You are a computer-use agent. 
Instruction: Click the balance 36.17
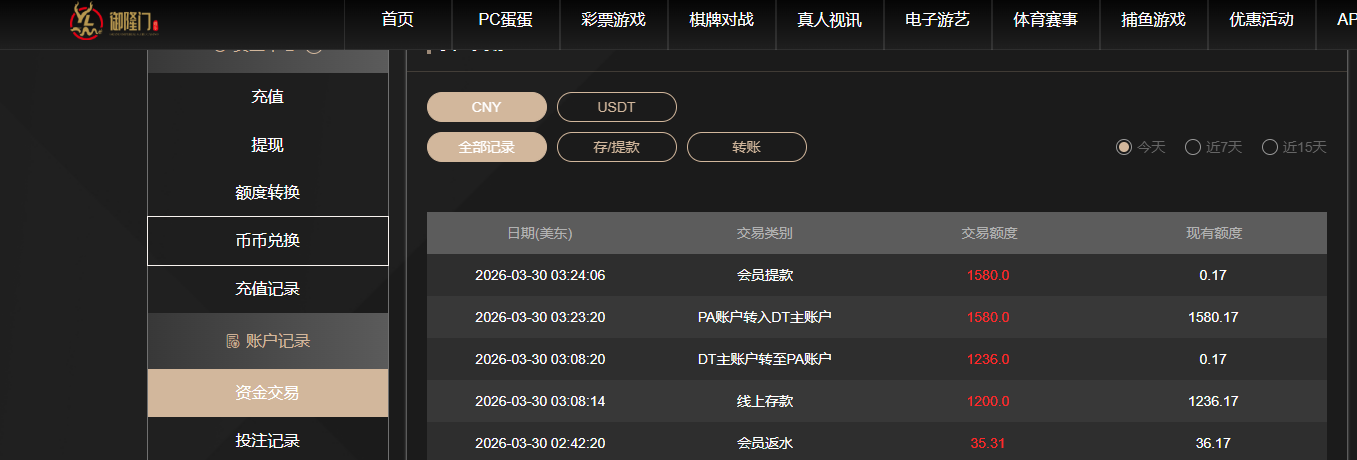pyautogui.click(x=1214, y=443)
